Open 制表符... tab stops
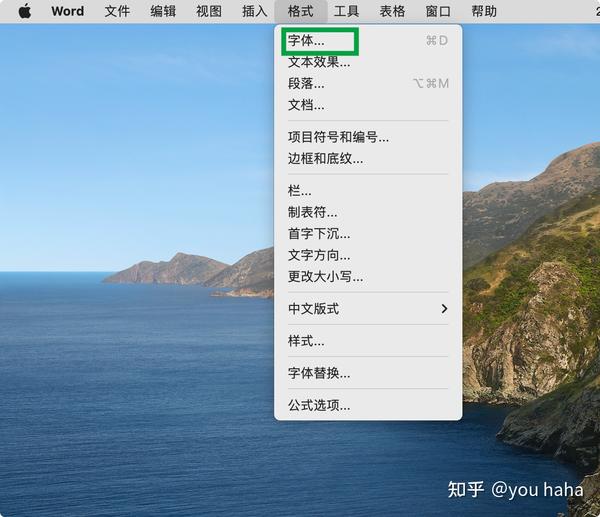 coord(368,212)
